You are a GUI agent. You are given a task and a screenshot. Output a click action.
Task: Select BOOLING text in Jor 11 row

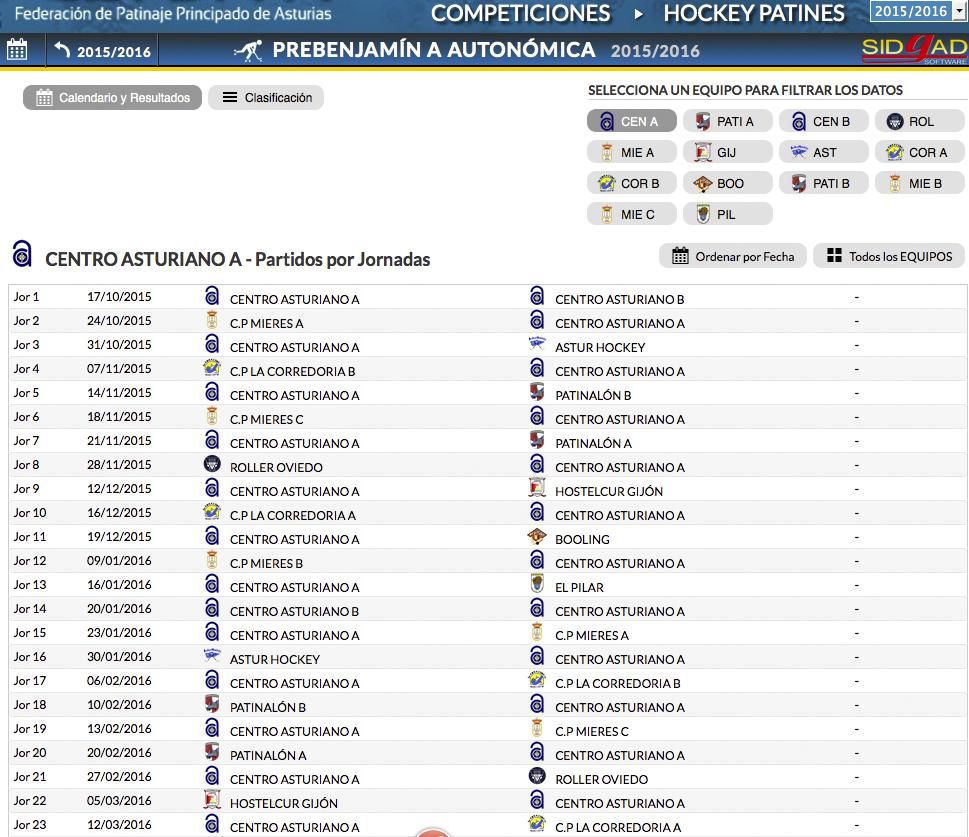point(582,539)
